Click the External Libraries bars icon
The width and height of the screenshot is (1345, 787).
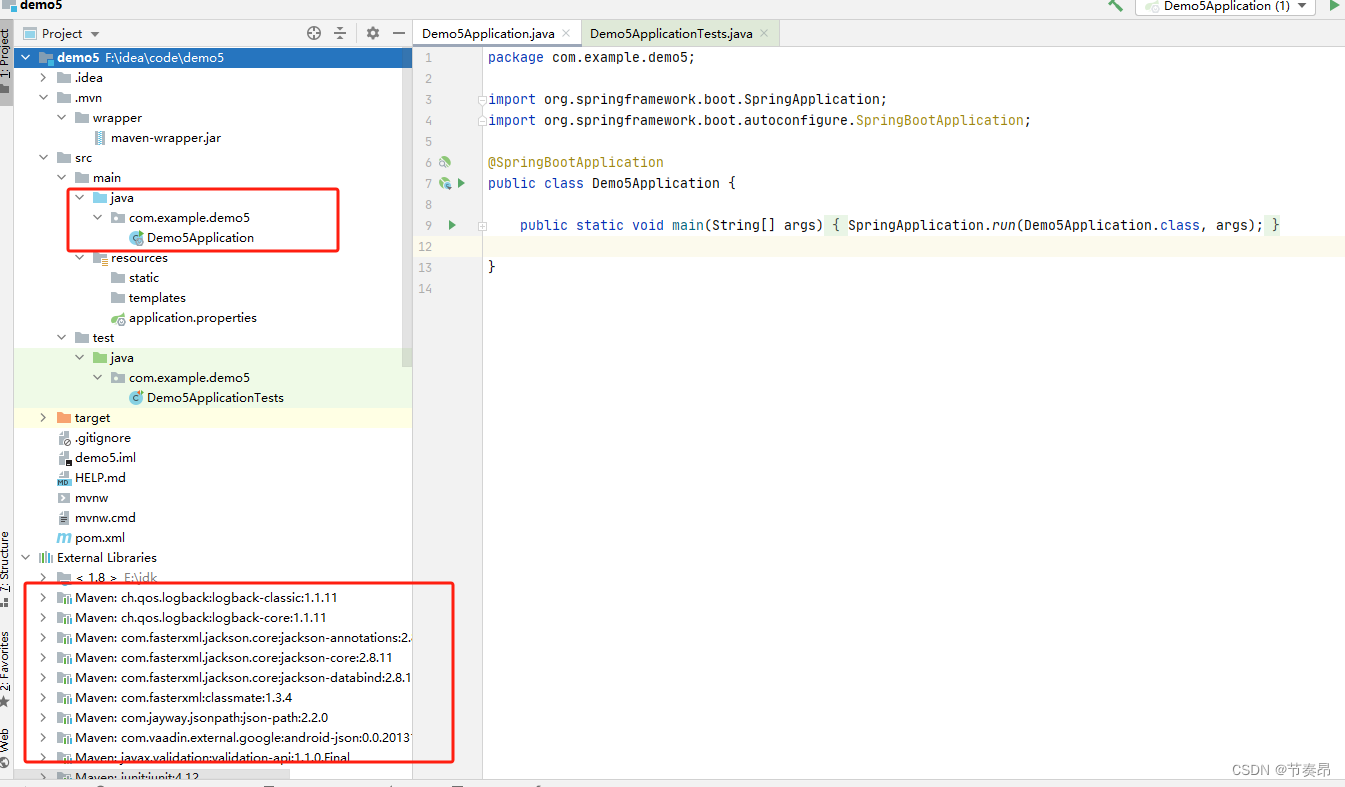pos(46,558)
